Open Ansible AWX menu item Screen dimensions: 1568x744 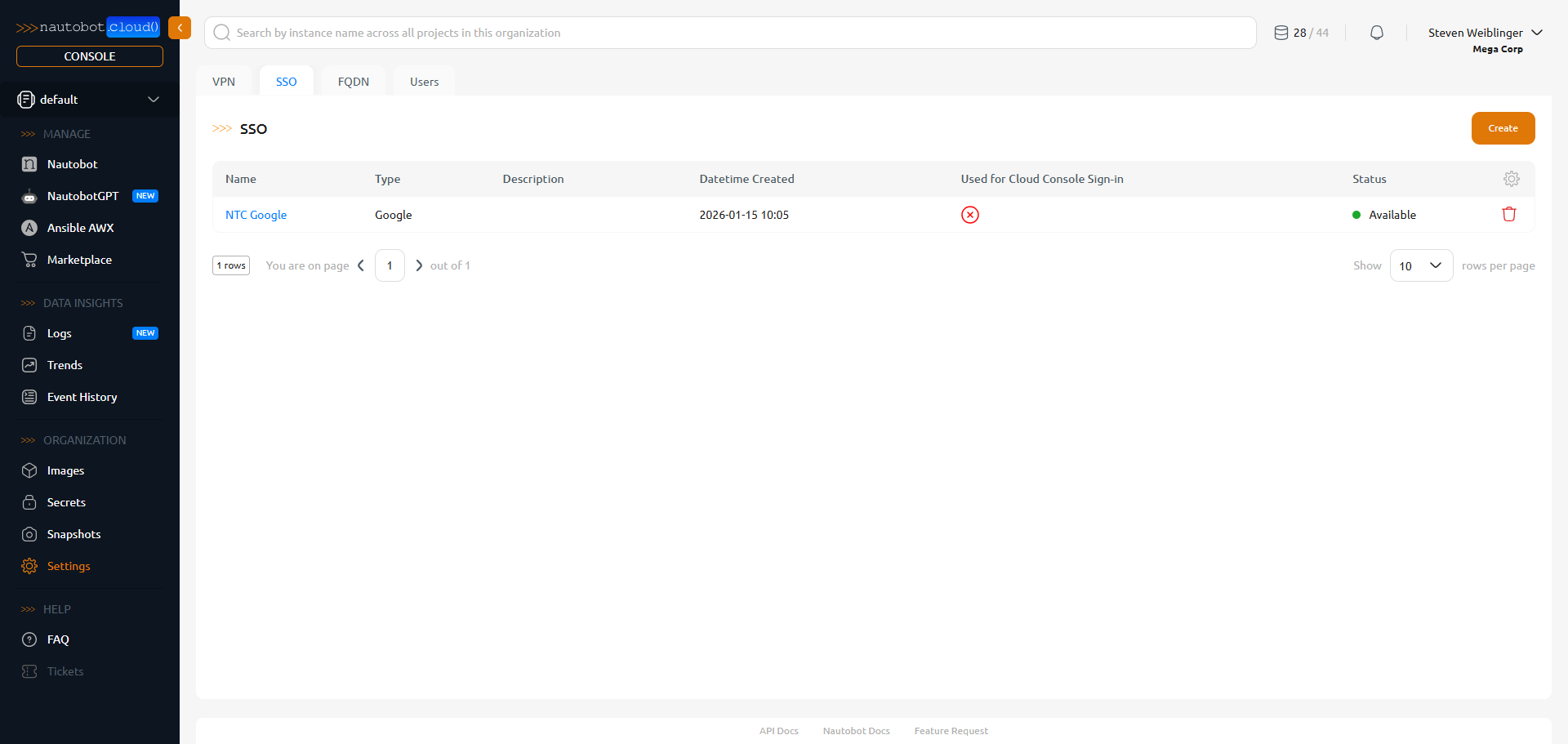click(81, 228)
